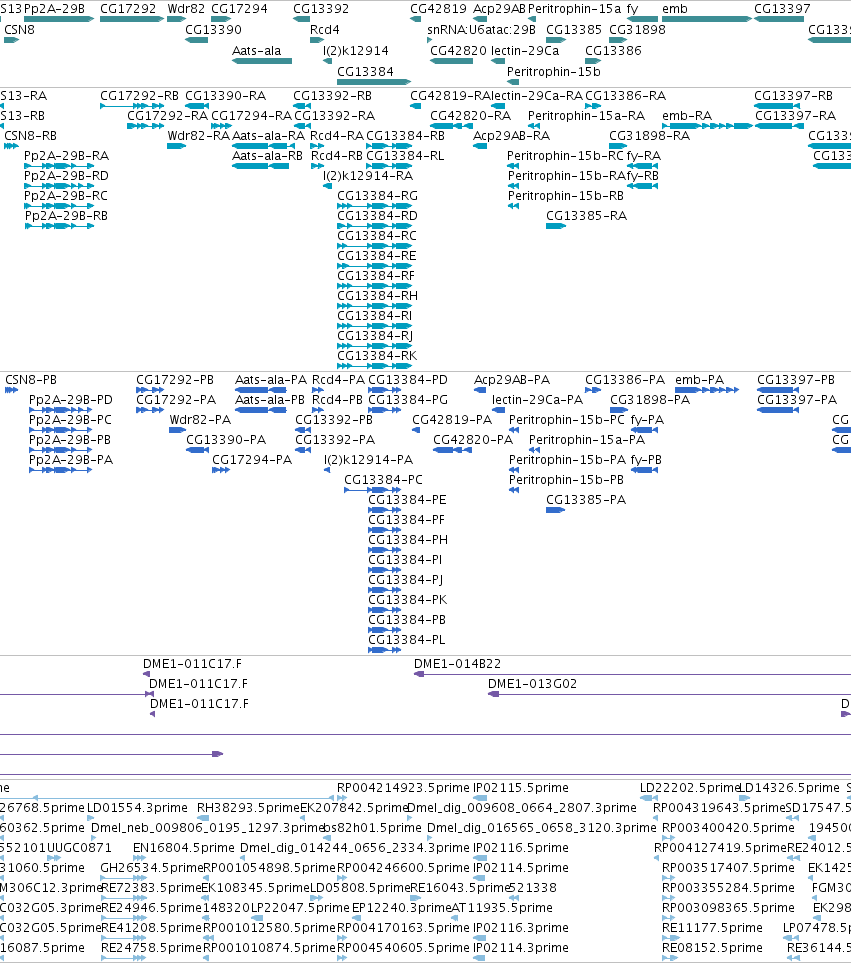This screenshot has width=851, height=963.
Task: Select protein CSN8-PB
Action: [30, 380]
